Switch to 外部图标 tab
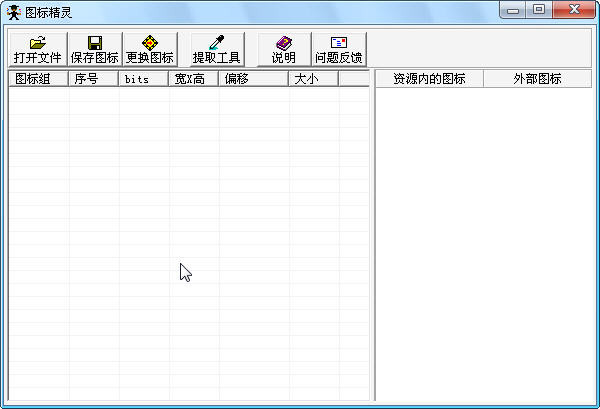This screenshot has width=600, height=409. (x=537, y=79)
